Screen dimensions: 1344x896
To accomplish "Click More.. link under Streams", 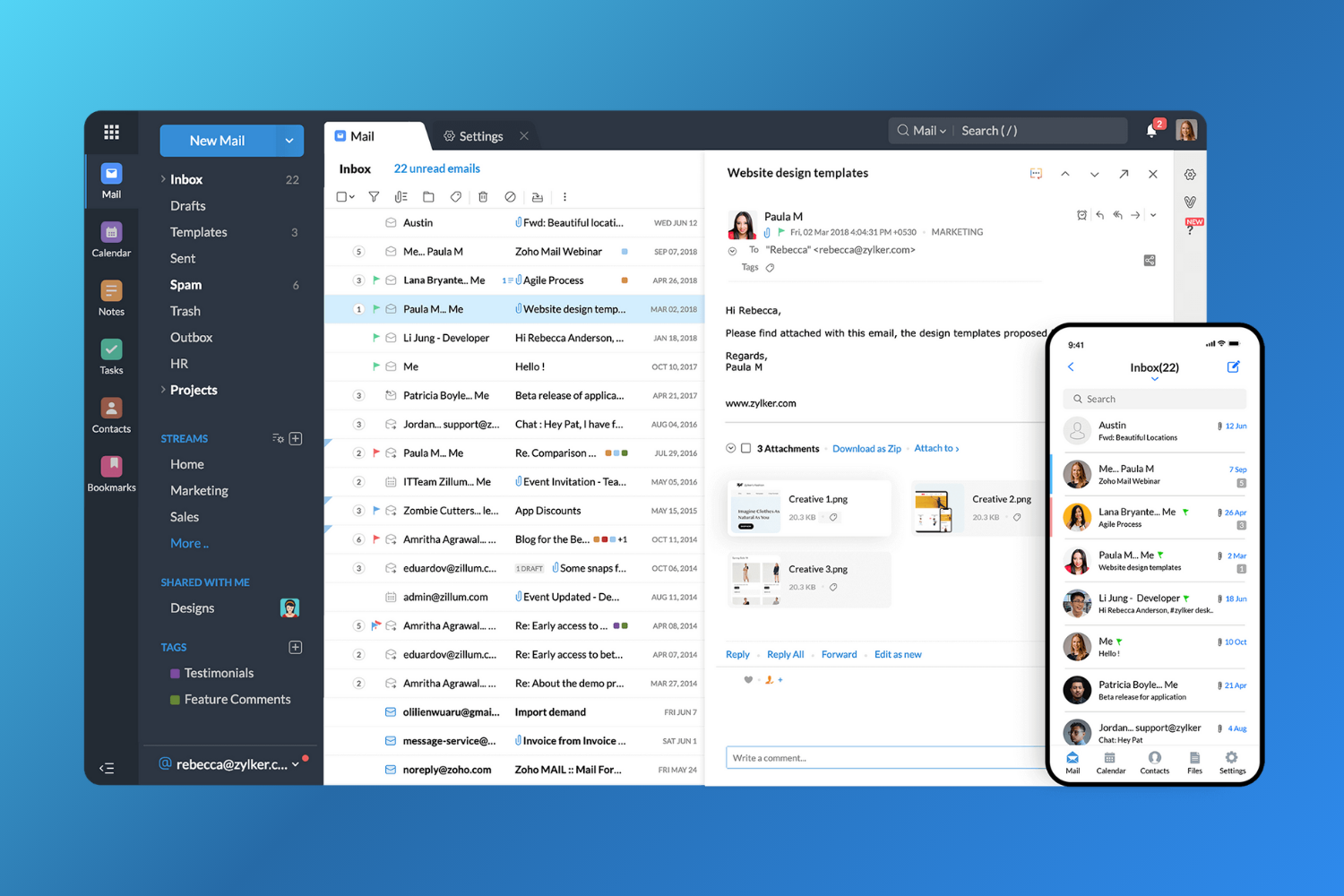I will tap(189, 544).
